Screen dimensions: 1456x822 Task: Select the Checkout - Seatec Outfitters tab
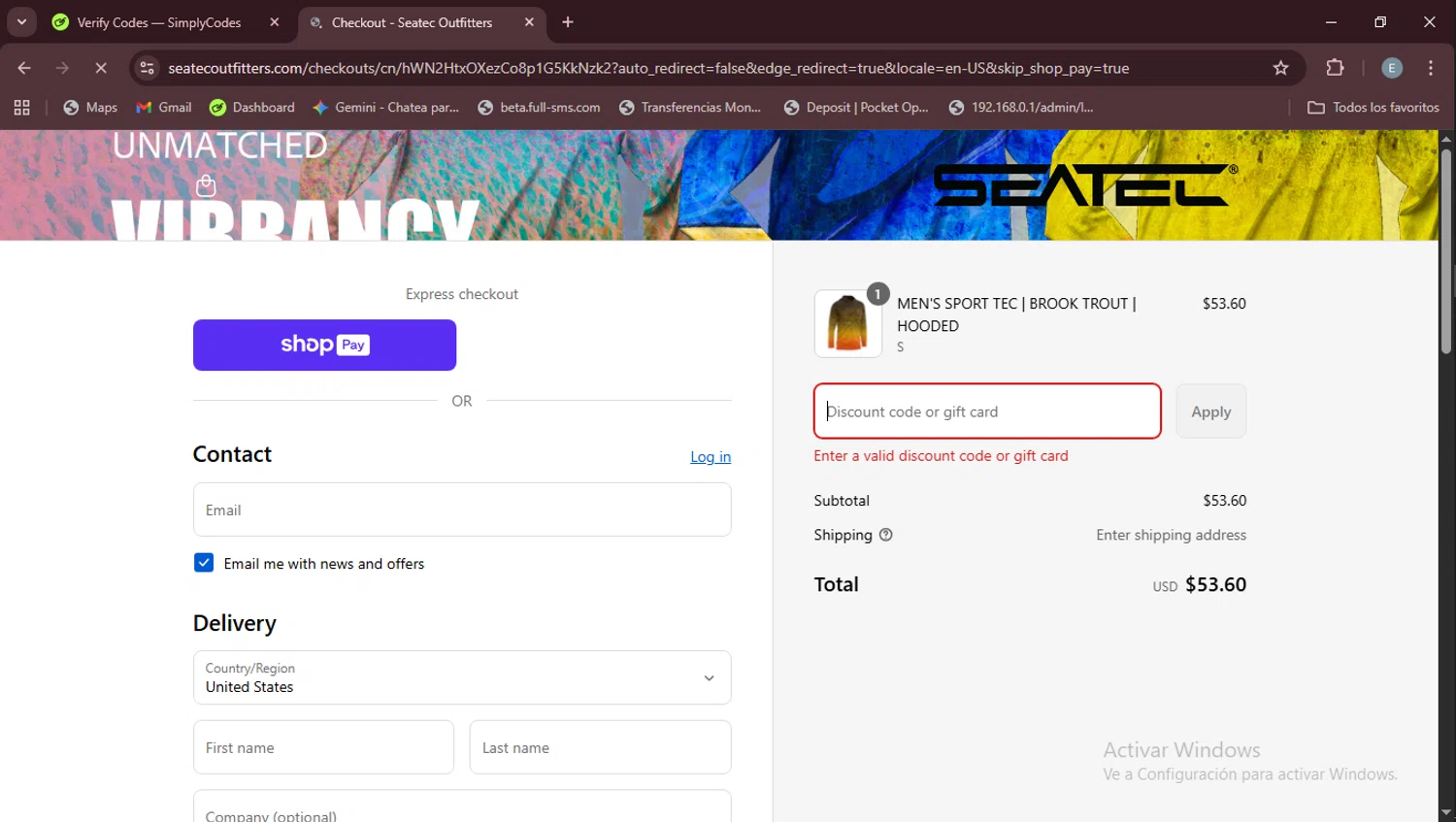(x=412, y=22)
